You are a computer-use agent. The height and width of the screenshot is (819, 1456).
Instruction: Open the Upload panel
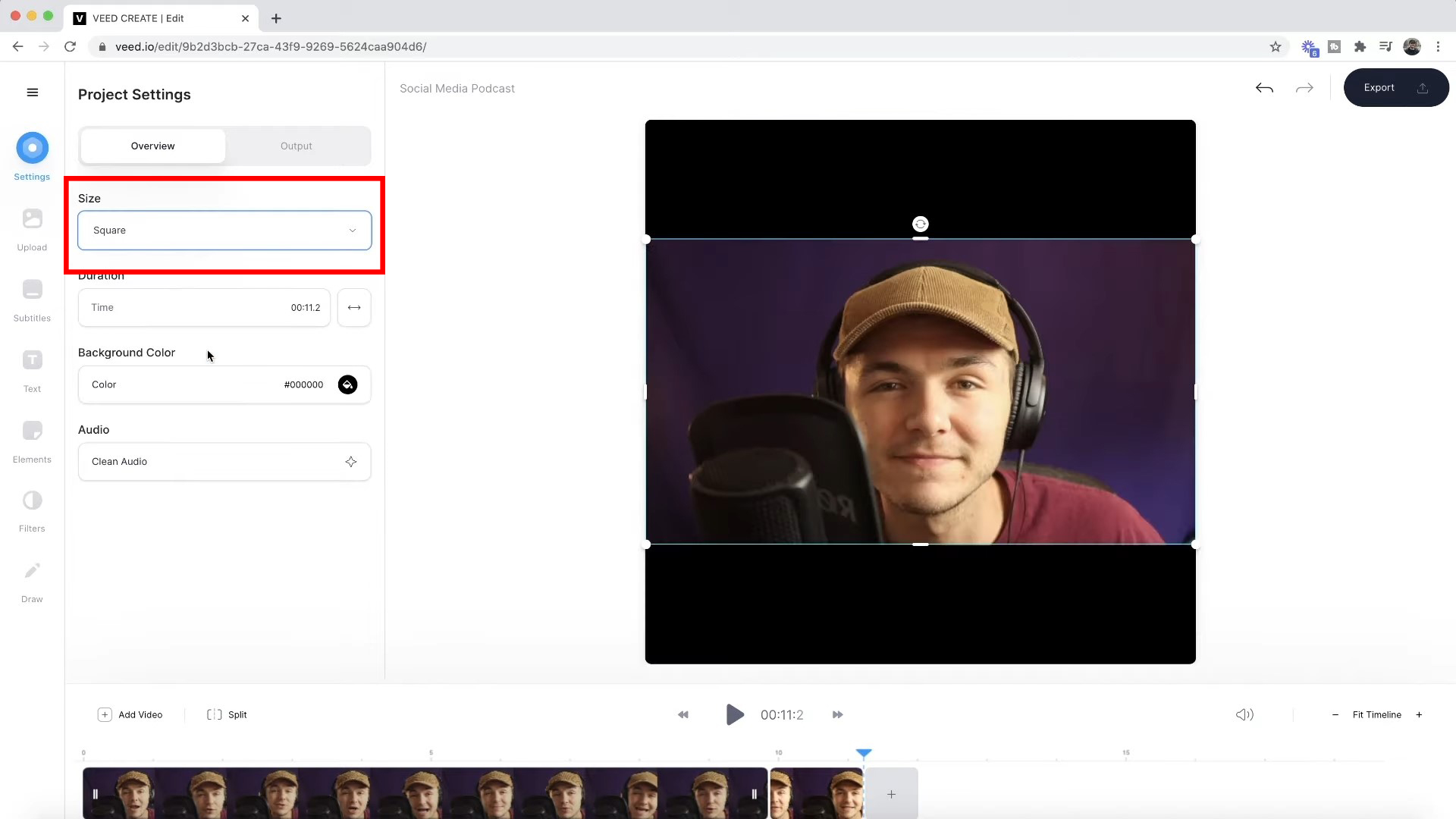(32, 231)
